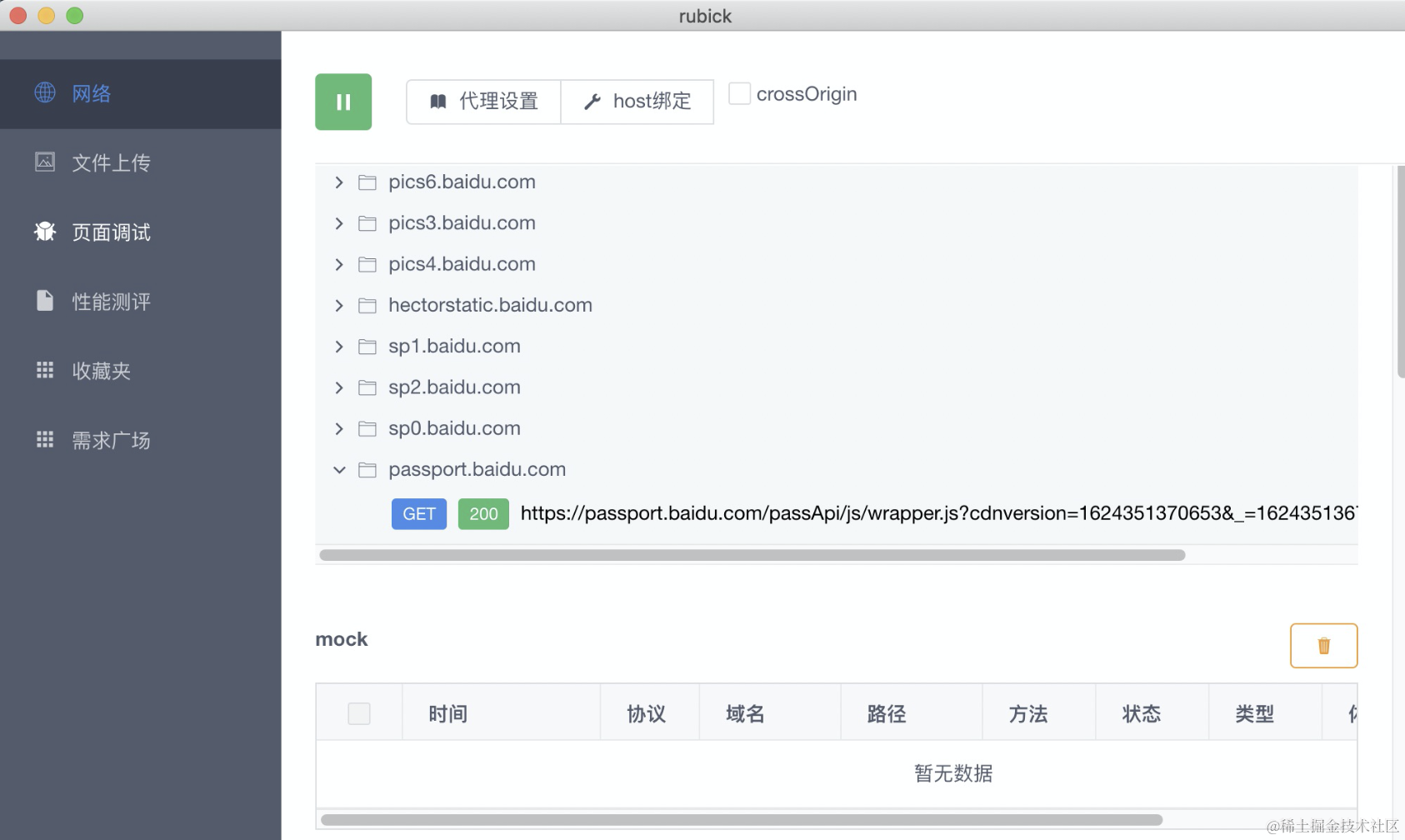Select the hectorstatic.baidu.com label
The width and height of the screenshot is (1405, 840).
[490, 305]
